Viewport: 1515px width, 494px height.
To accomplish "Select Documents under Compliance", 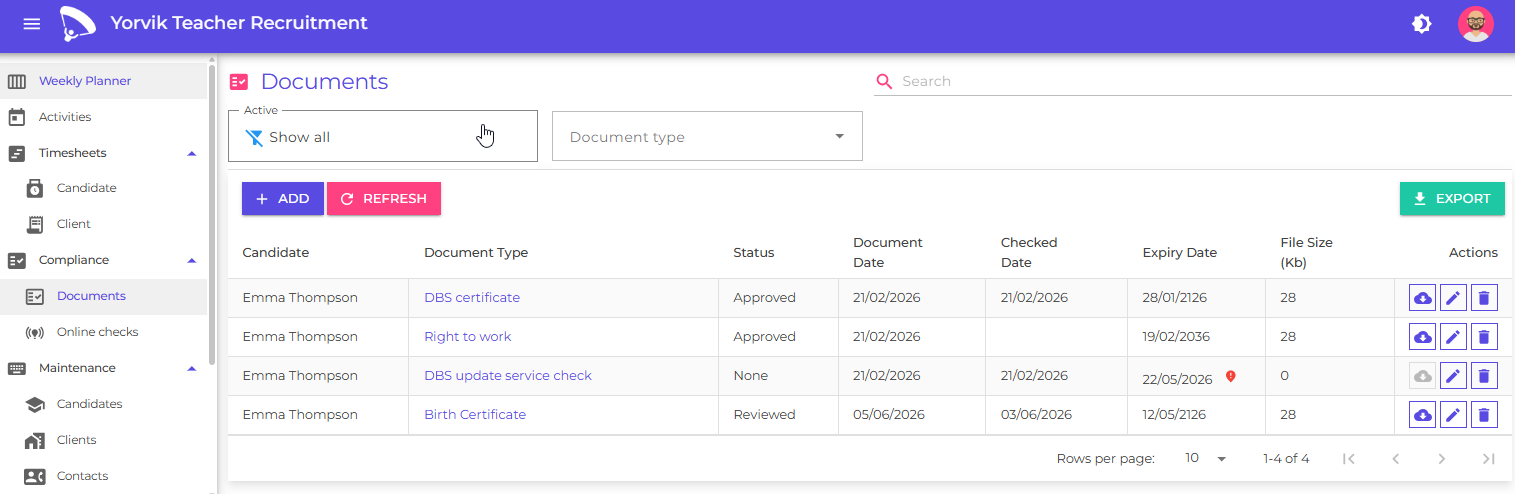I will 103,296.
